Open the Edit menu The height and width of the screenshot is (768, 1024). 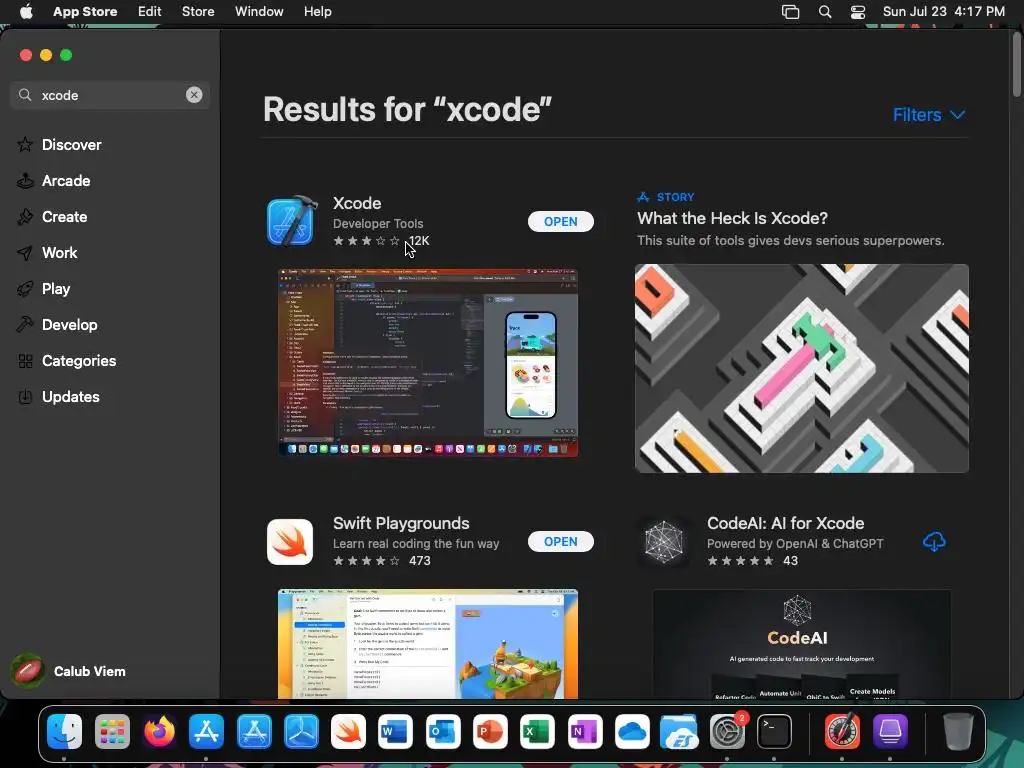(x=150, y=12)
